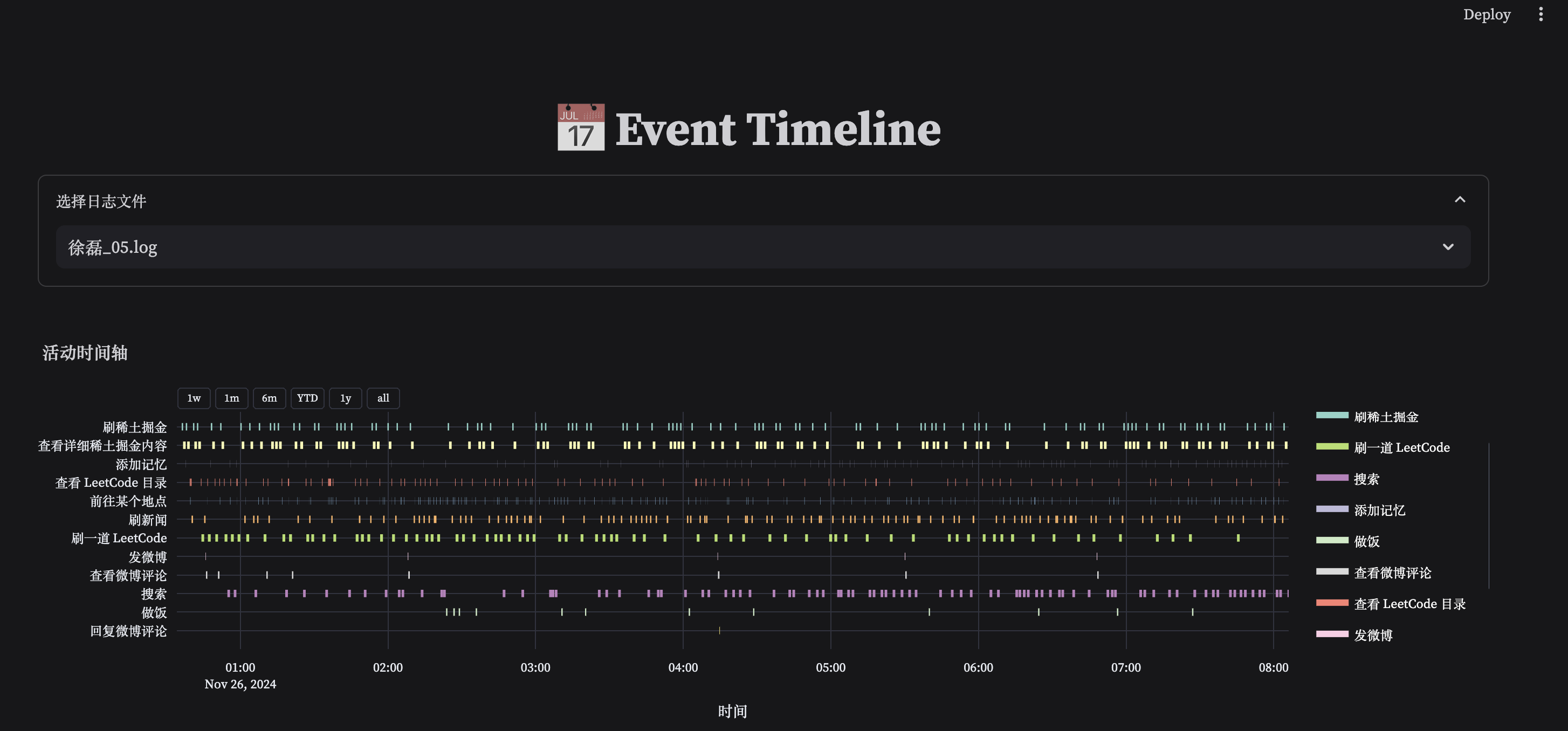Open the three-dot main menu
This screenshot has height=731, width=1568.
tap(1541, 14)
